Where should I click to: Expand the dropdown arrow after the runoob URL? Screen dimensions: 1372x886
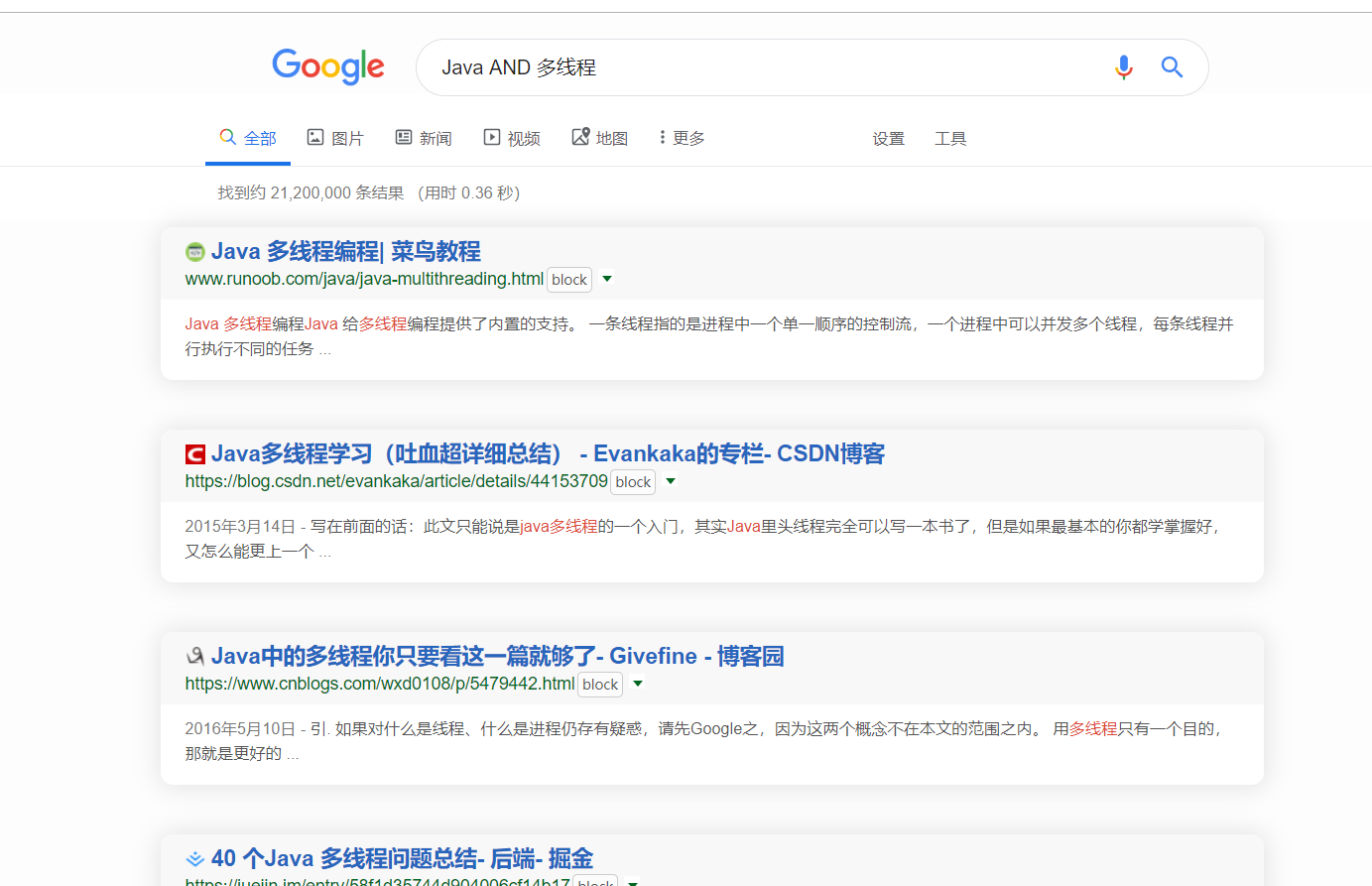(607, 279)
